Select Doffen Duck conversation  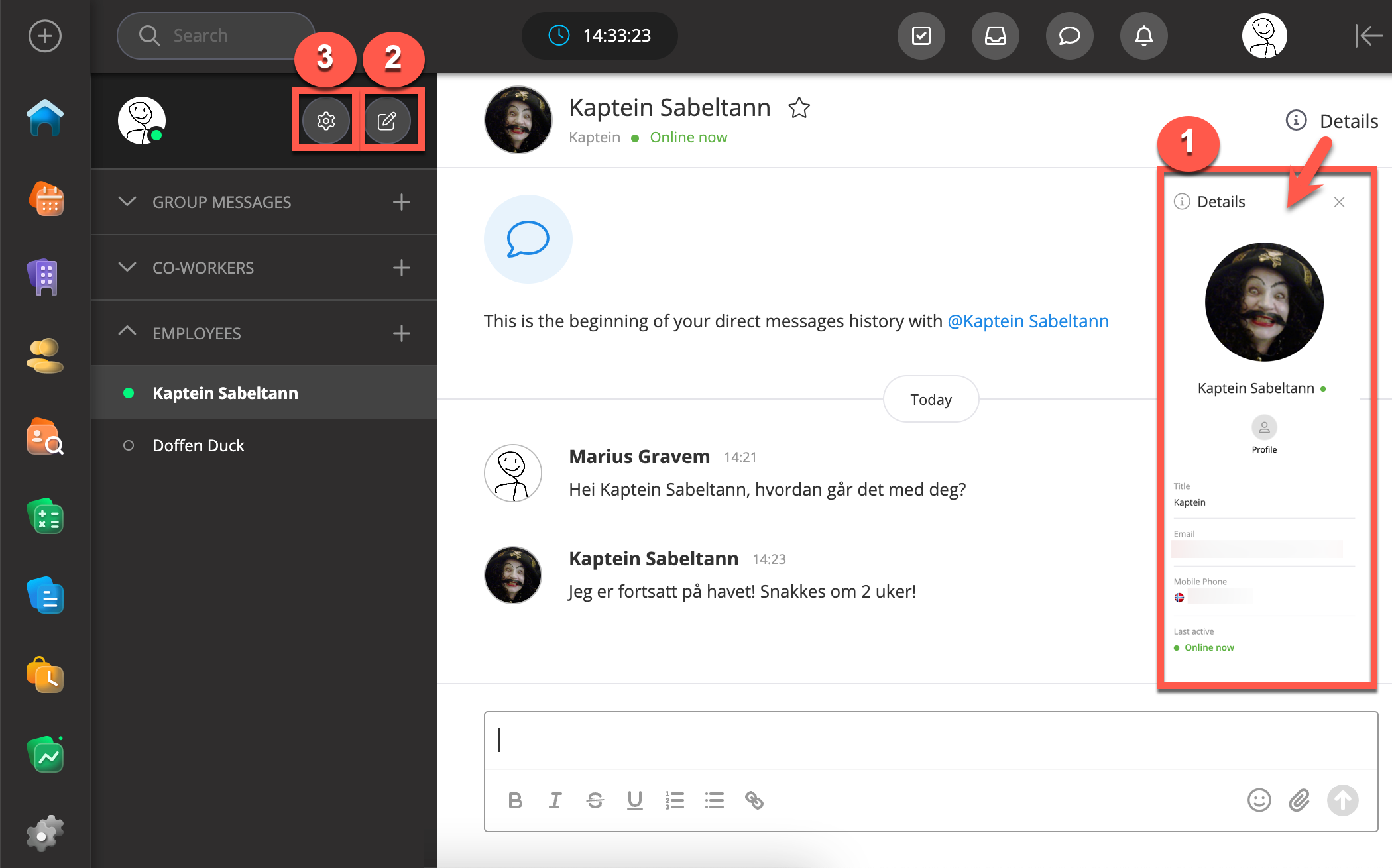tap(198, 445)
